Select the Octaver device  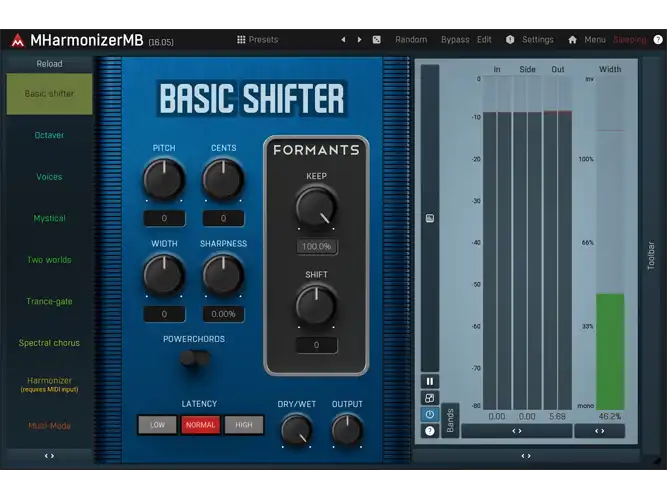point(49,135)
